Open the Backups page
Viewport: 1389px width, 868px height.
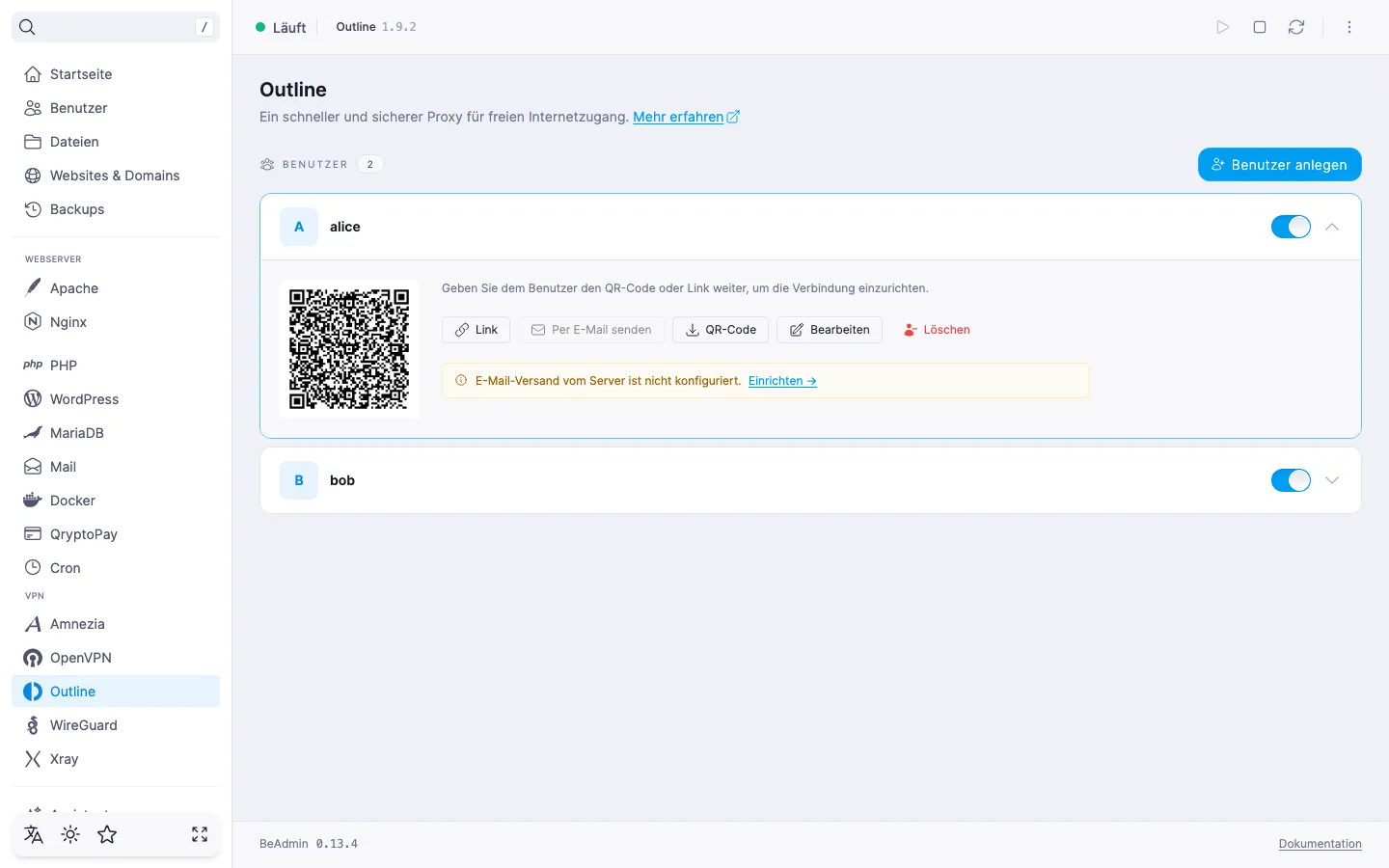coord(116,209)
